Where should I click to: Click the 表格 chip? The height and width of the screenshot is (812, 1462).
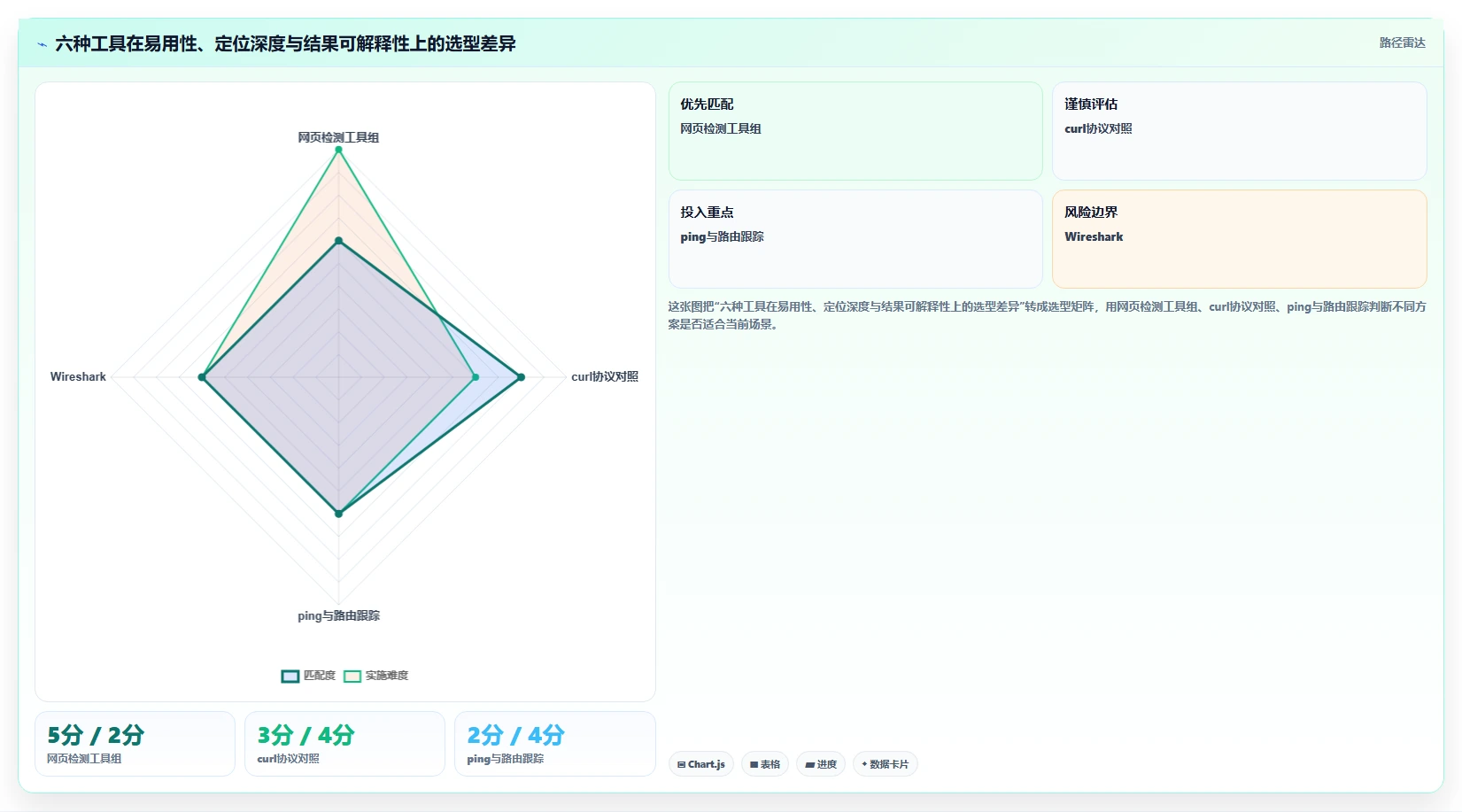click(x=765, y=764)
